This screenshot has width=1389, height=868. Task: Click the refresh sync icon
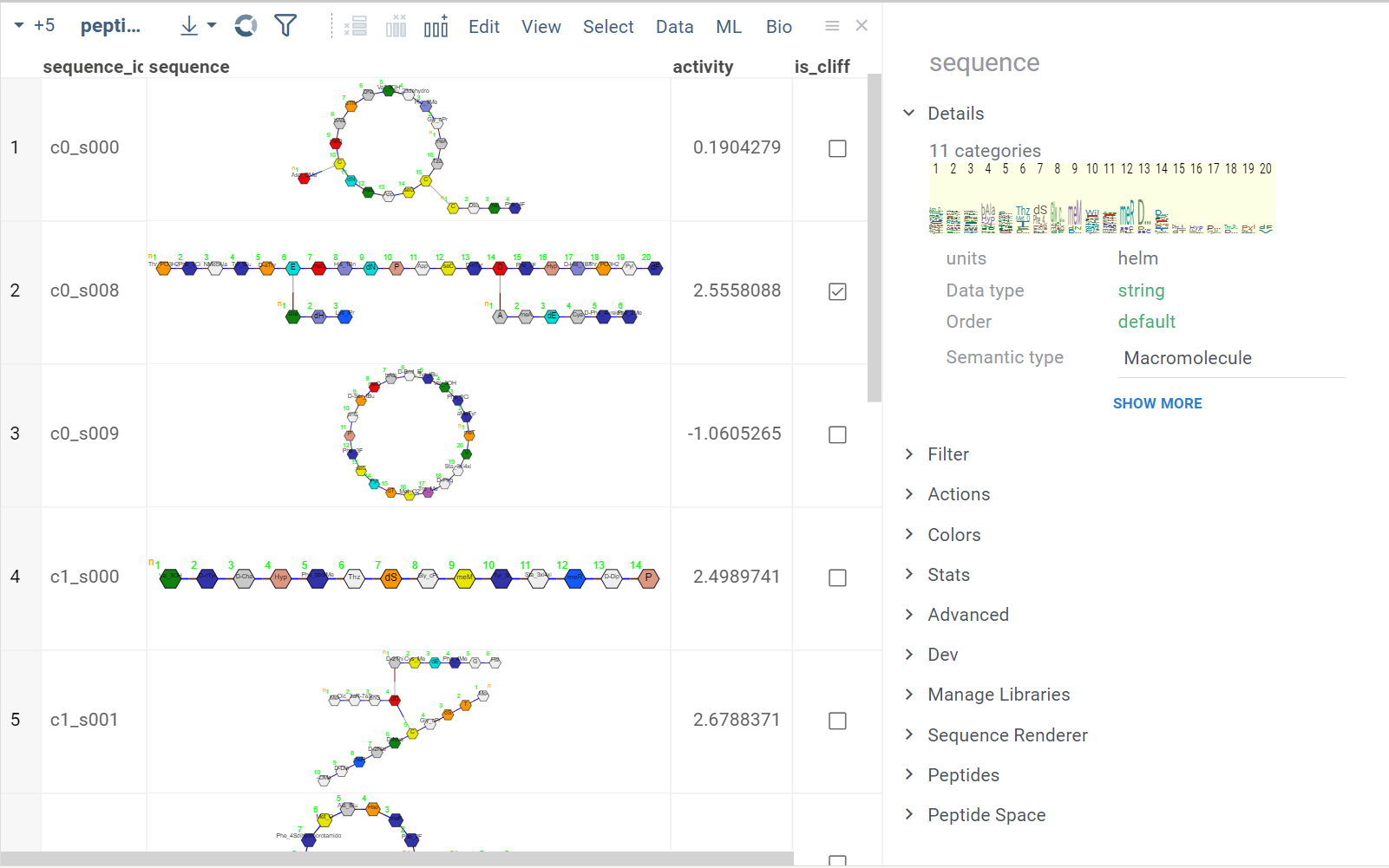click(246, 26)
